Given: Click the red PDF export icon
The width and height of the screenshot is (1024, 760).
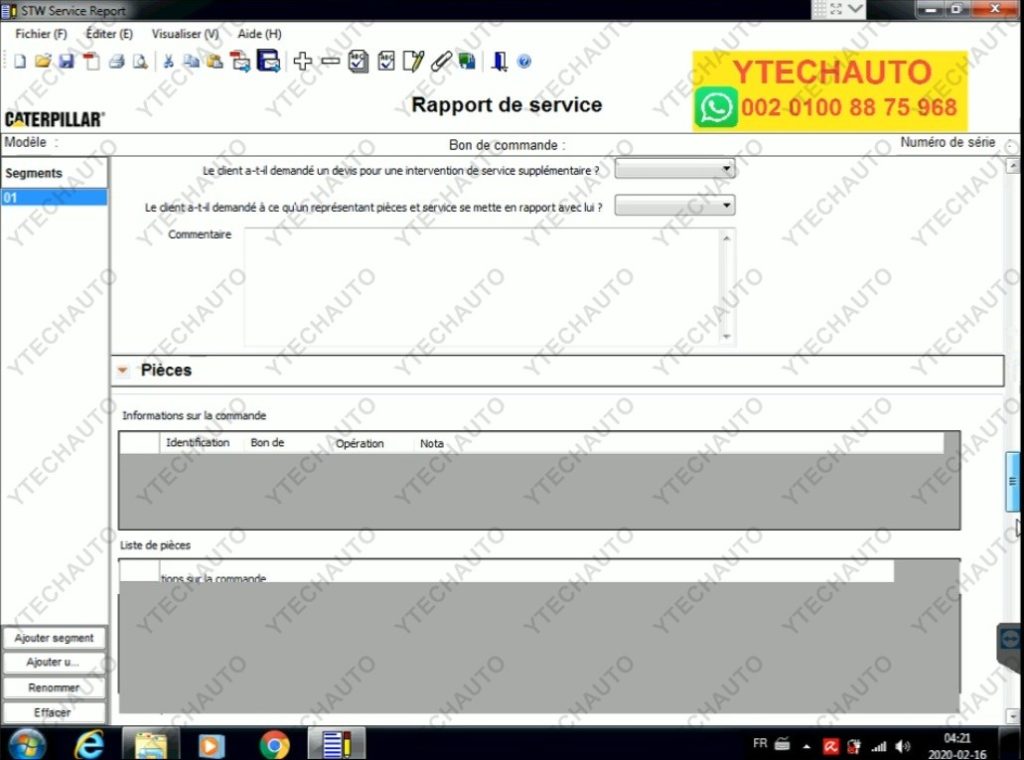Looking at the screenshot, I should [x=91, y=61].
